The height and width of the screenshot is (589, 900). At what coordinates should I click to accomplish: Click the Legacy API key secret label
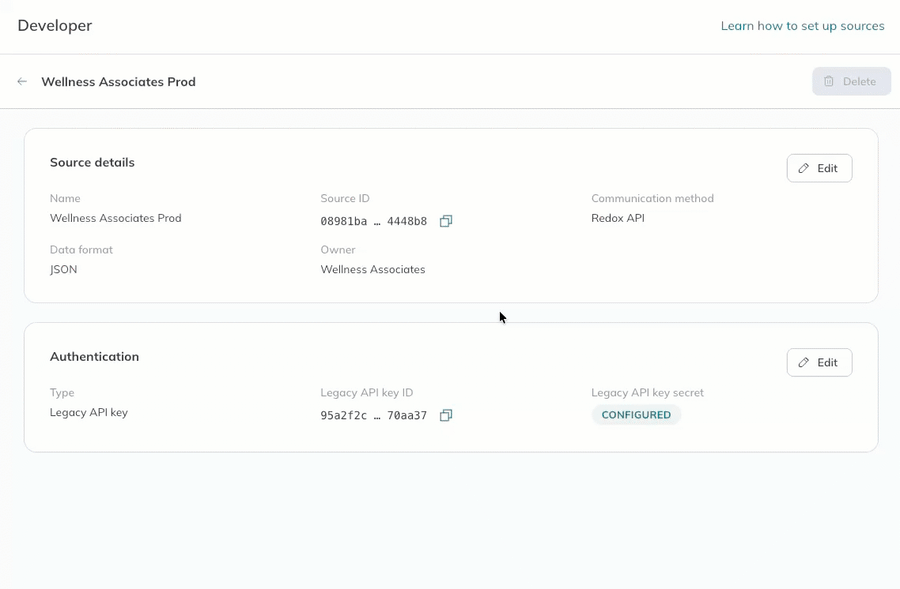647,393
